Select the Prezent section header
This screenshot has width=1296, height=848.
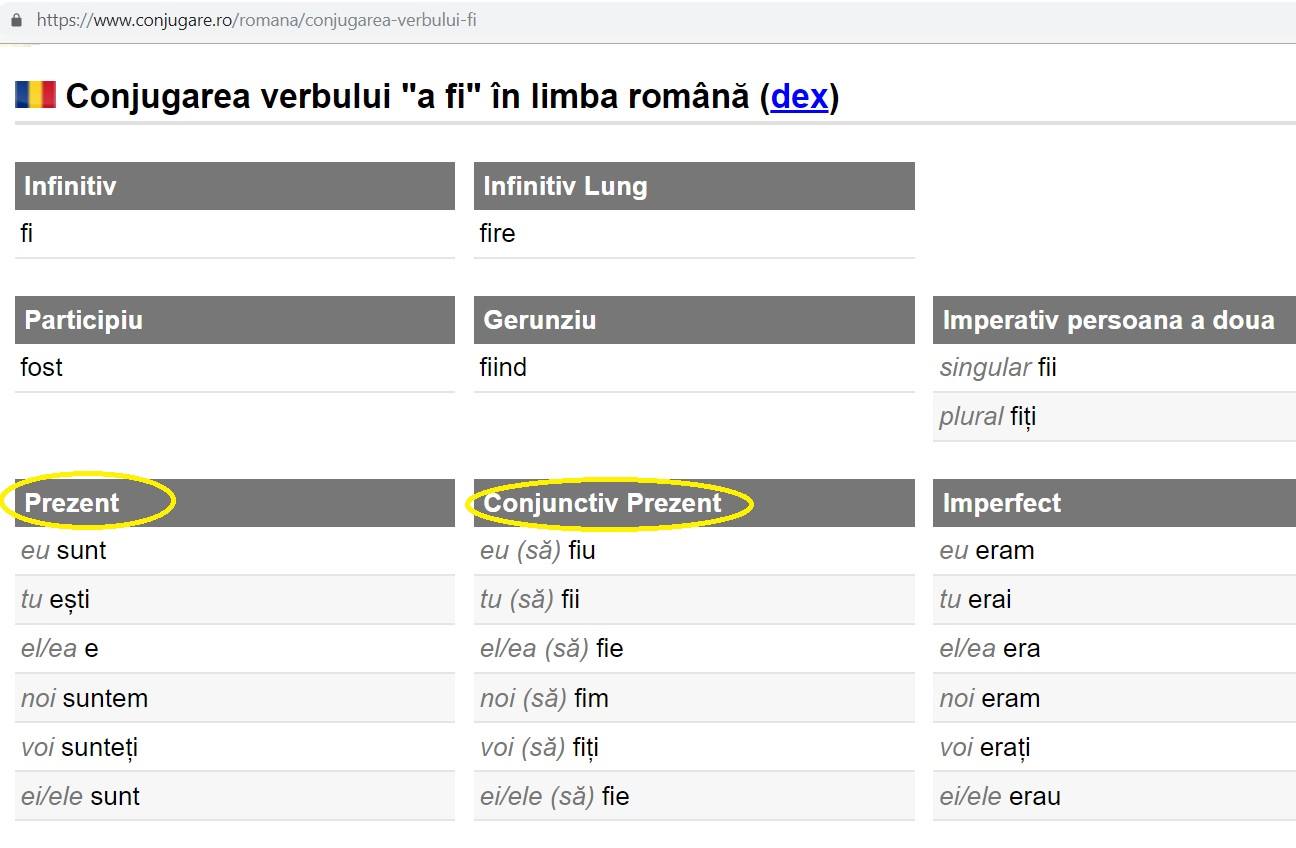235,503
